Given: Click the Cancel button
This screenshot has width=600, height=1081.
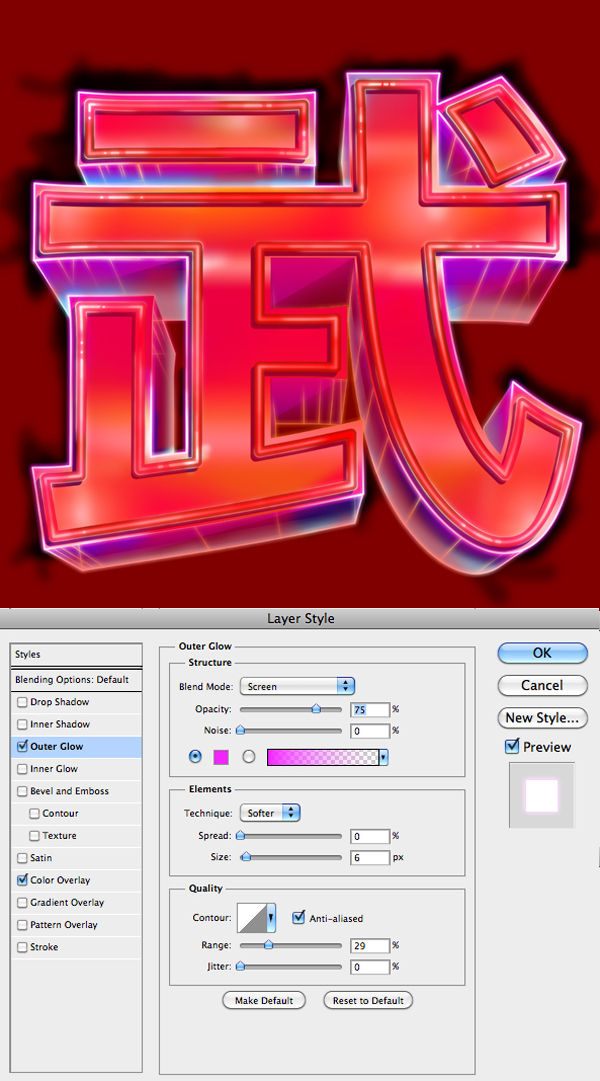Looking at the screenshot, I should point(542,685).
